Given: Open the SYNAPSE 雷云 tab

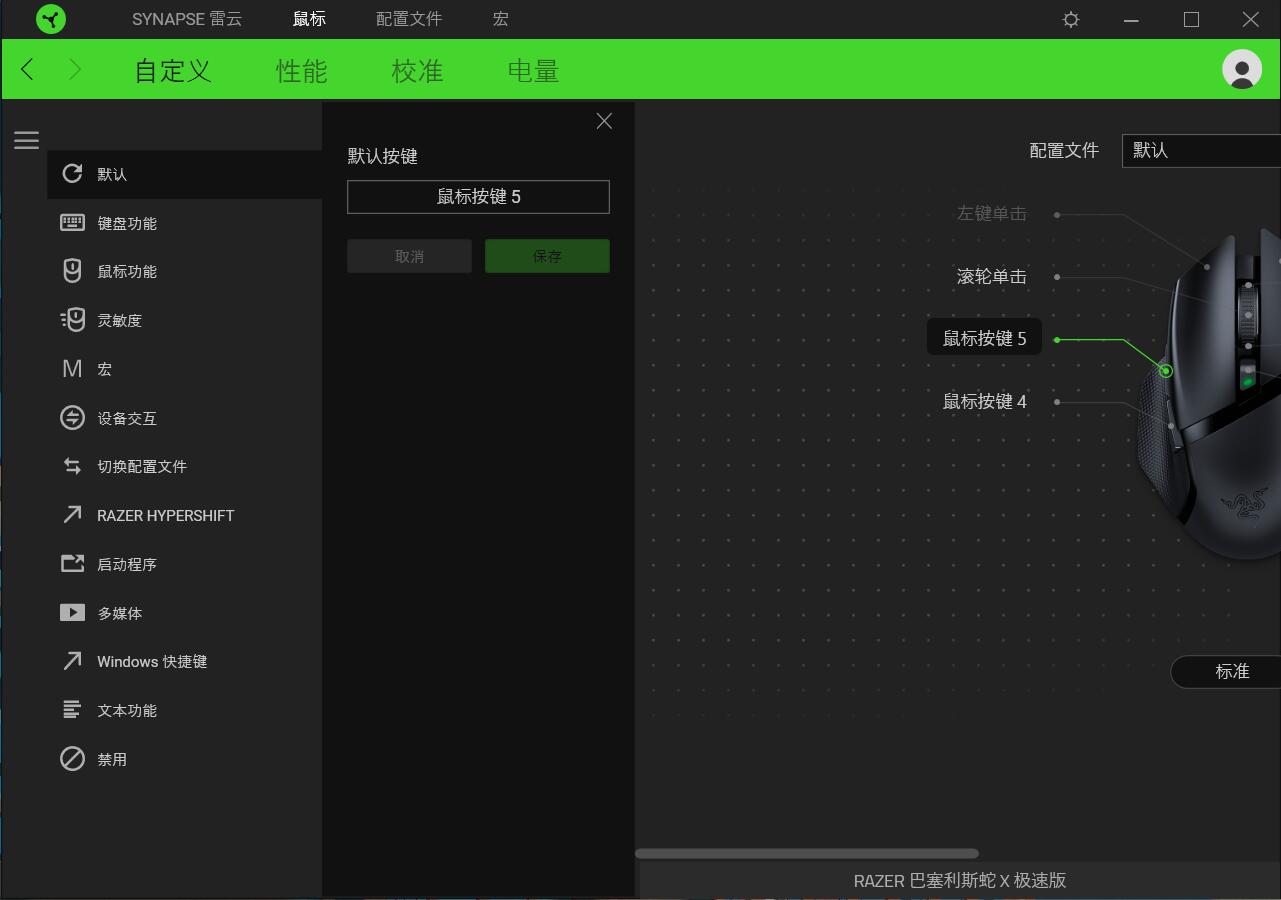Looking at the screenshot, I should tap(187, 19).
